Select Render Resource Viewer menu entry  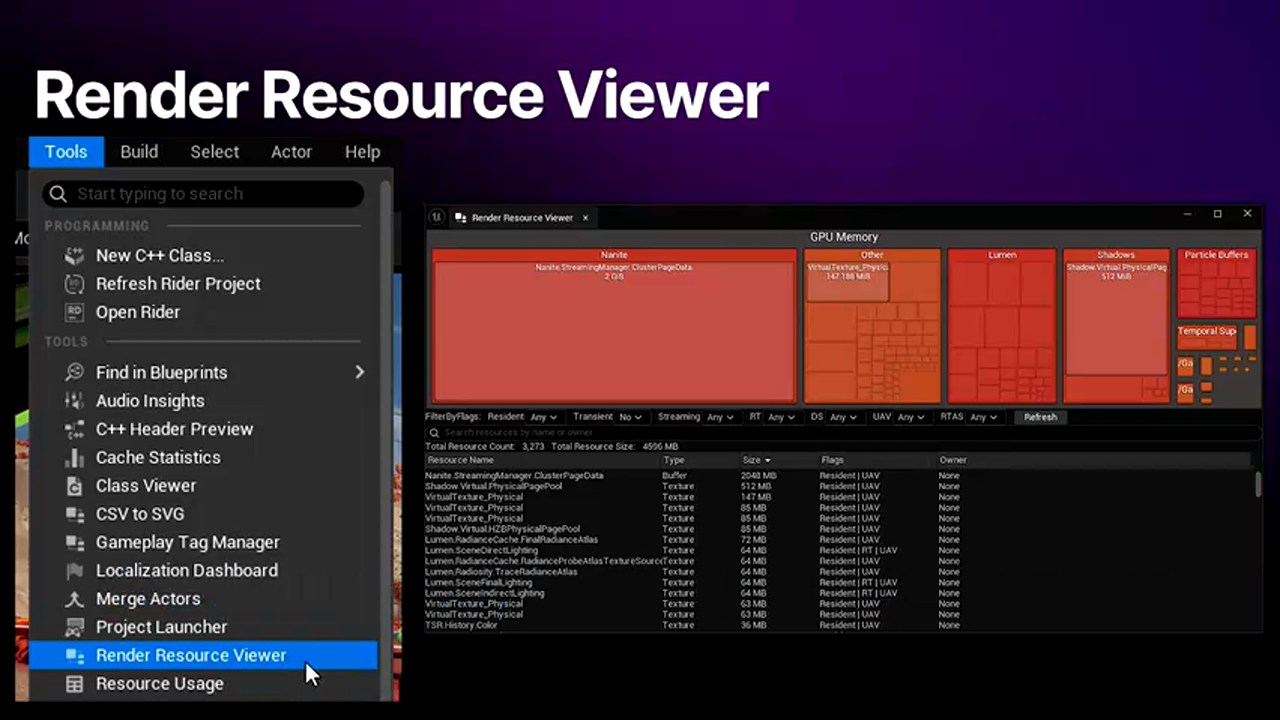191,656
